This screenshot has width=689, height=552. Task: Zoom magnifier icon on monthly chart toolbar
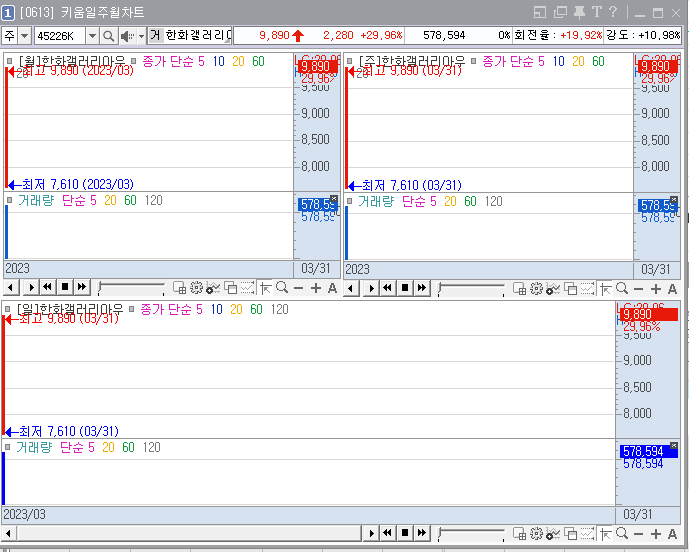point(282,287)
